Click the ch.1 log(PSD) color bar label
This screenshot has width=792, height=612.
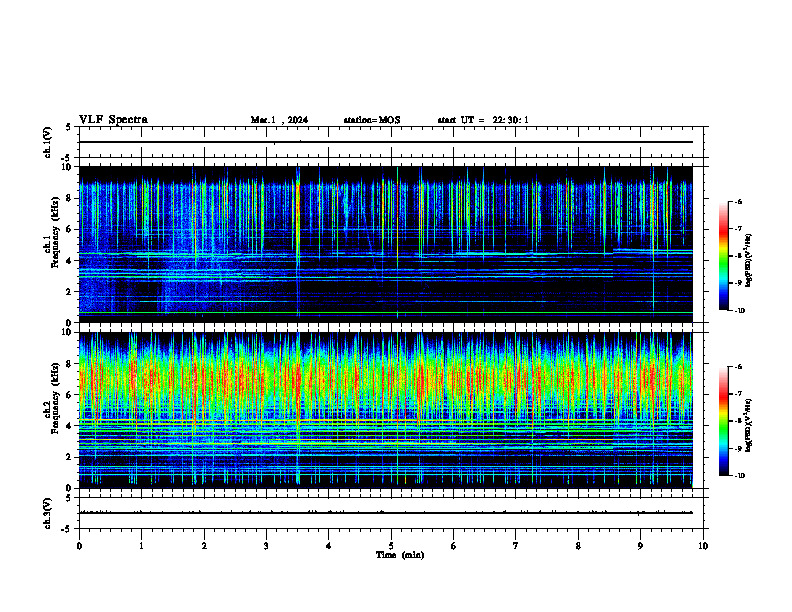coord(749,260)
